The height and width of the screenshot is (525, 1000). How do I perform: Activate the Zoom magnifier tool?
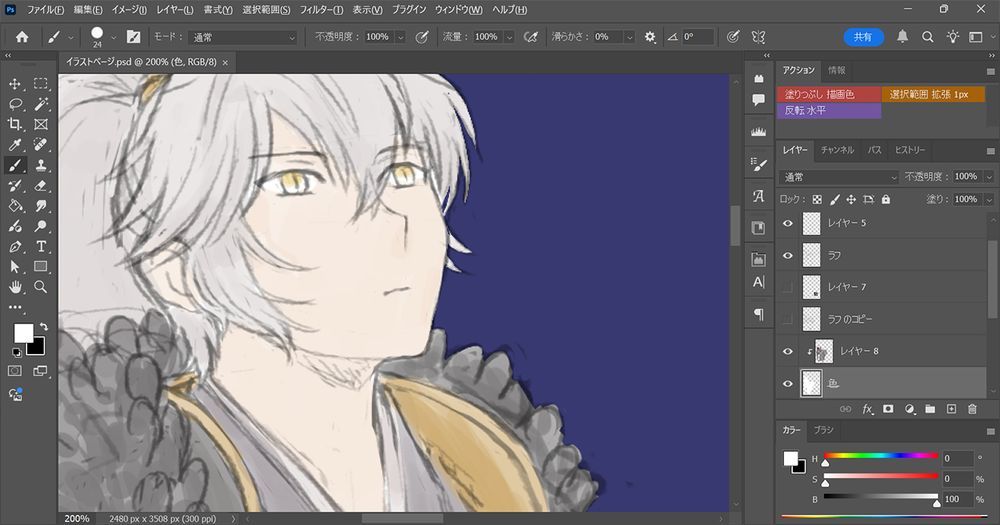[41, 287]
